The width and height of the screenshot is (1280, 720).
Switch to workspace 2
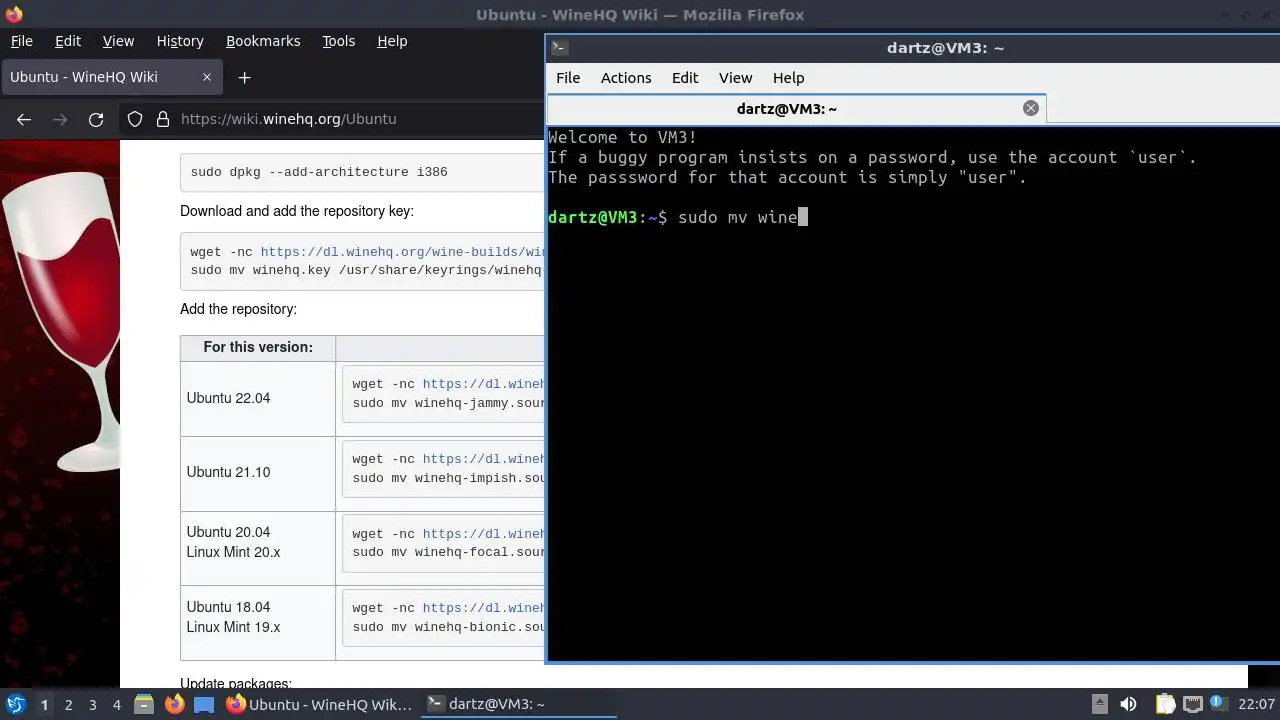click(x=68, y=704)
